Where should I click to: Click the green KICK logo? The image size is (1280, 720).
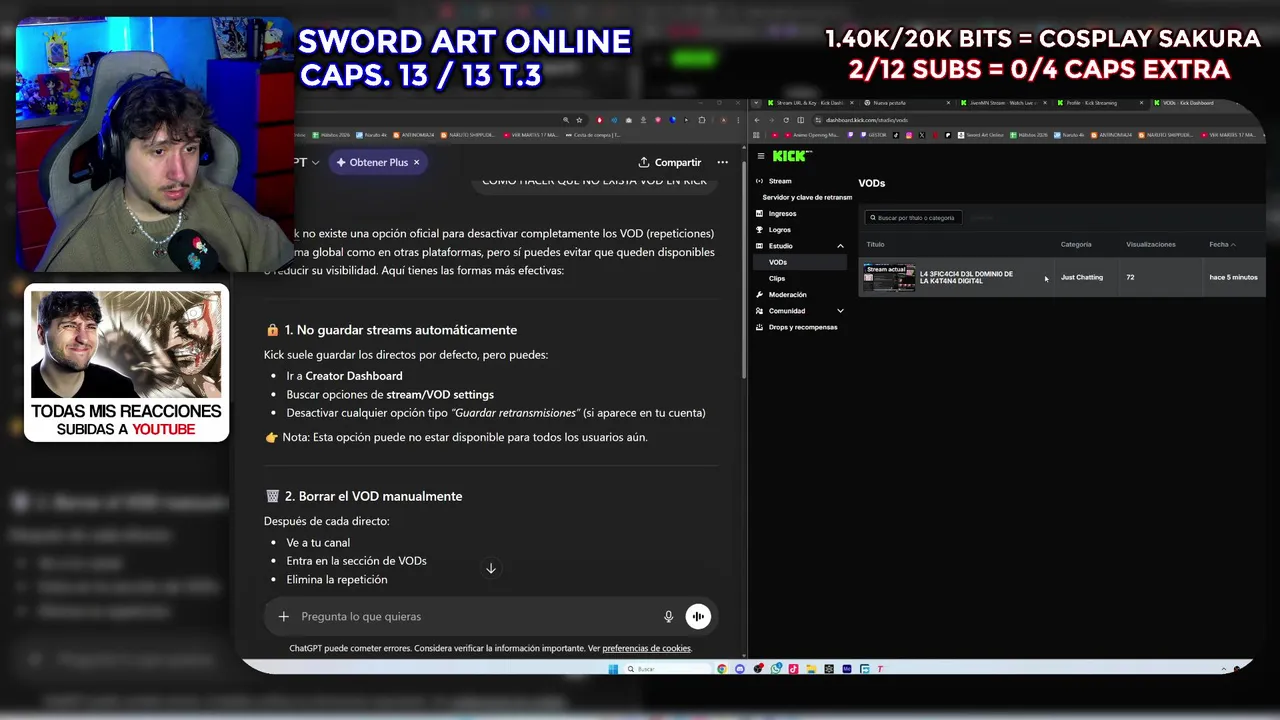pyautogui.click(x=792, y=156)
